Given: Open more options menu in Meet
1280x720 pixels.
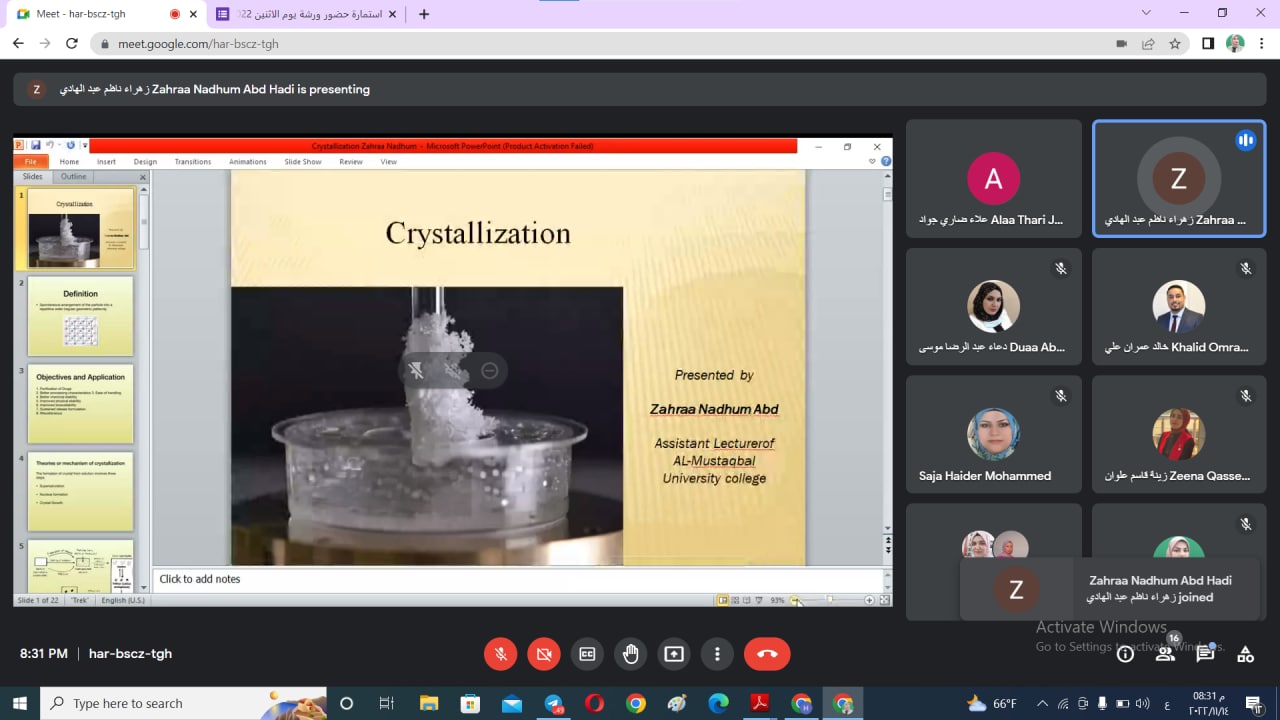Looking at the screenshot, I should click(717, 654).
